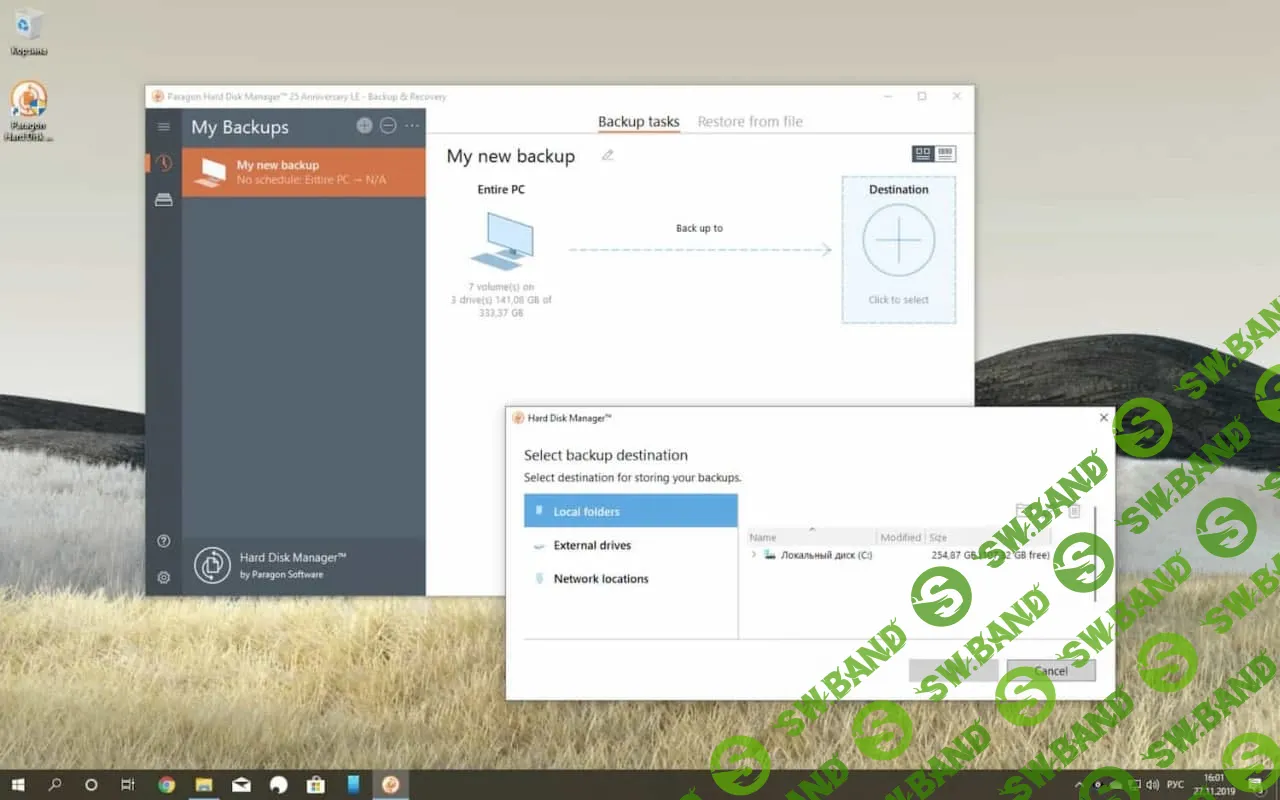This screenshot has width=1280, height=800.
Task: Sort entries by the Name column
Action: [x=763, y=537]
